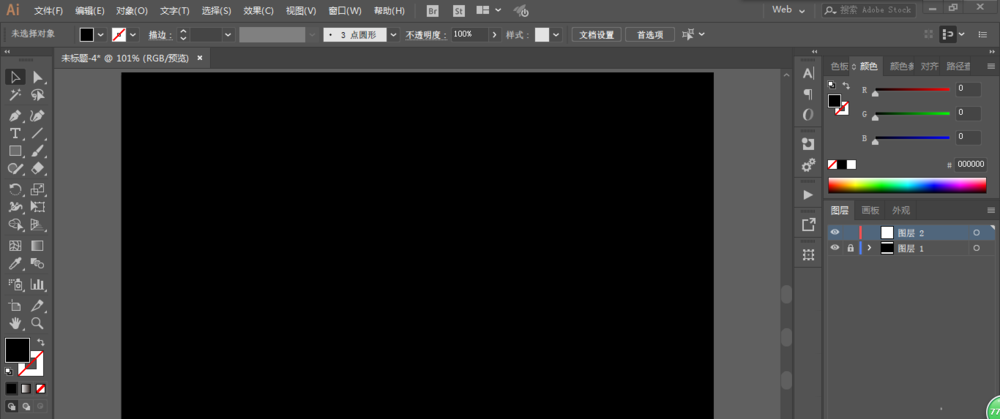Open Adobe Stock via St icon

coord(459,11)
